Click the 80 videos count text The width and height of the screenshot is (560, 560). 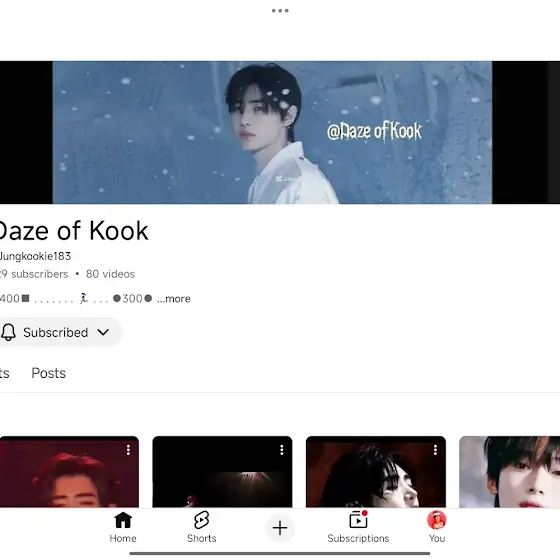click(x=110, y=274)
